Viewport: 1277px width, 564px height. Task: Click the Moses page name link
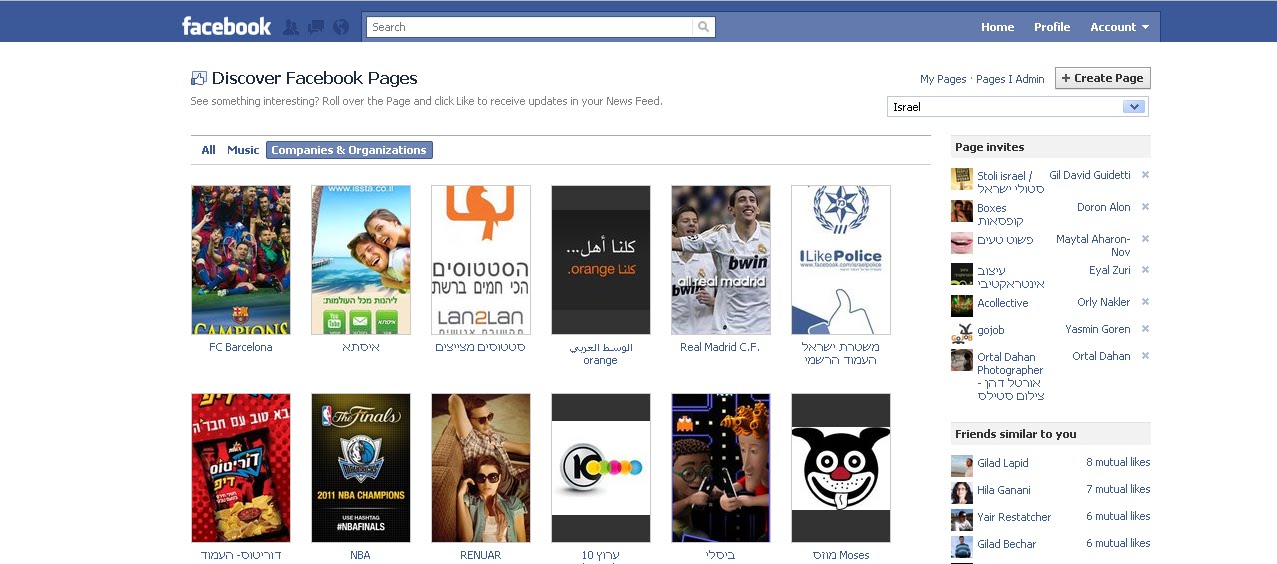841,555
